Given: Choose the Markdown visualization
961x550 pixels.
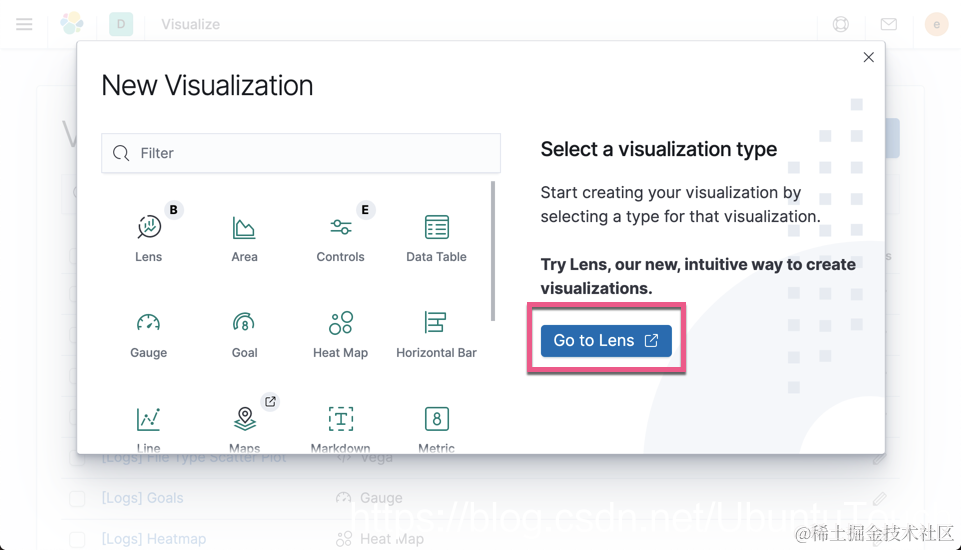Looking at the screenshot, I should [340, 428].
